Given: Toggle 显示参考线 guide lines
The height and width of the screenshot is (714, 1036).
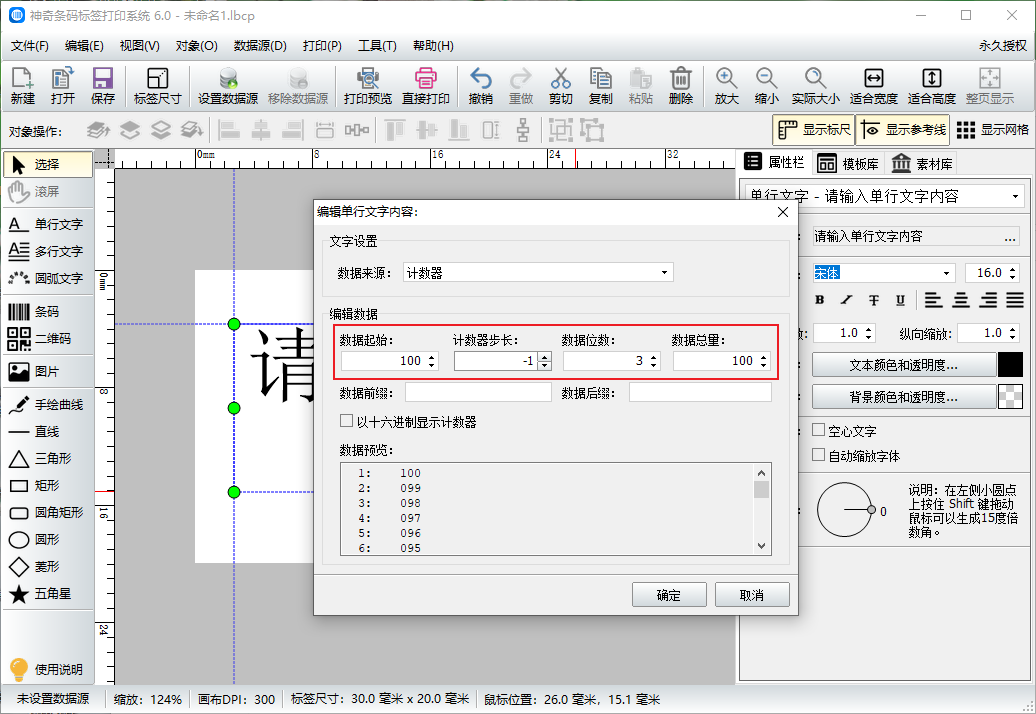Looking at the screenshot, I should point(903,129).
